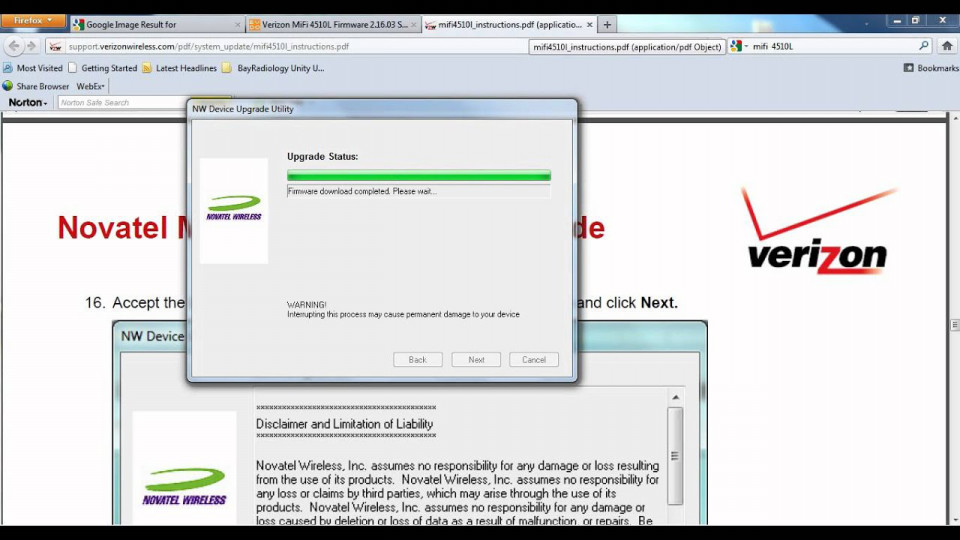Open Latest Headlines feed bookmark

pos(179,68)
